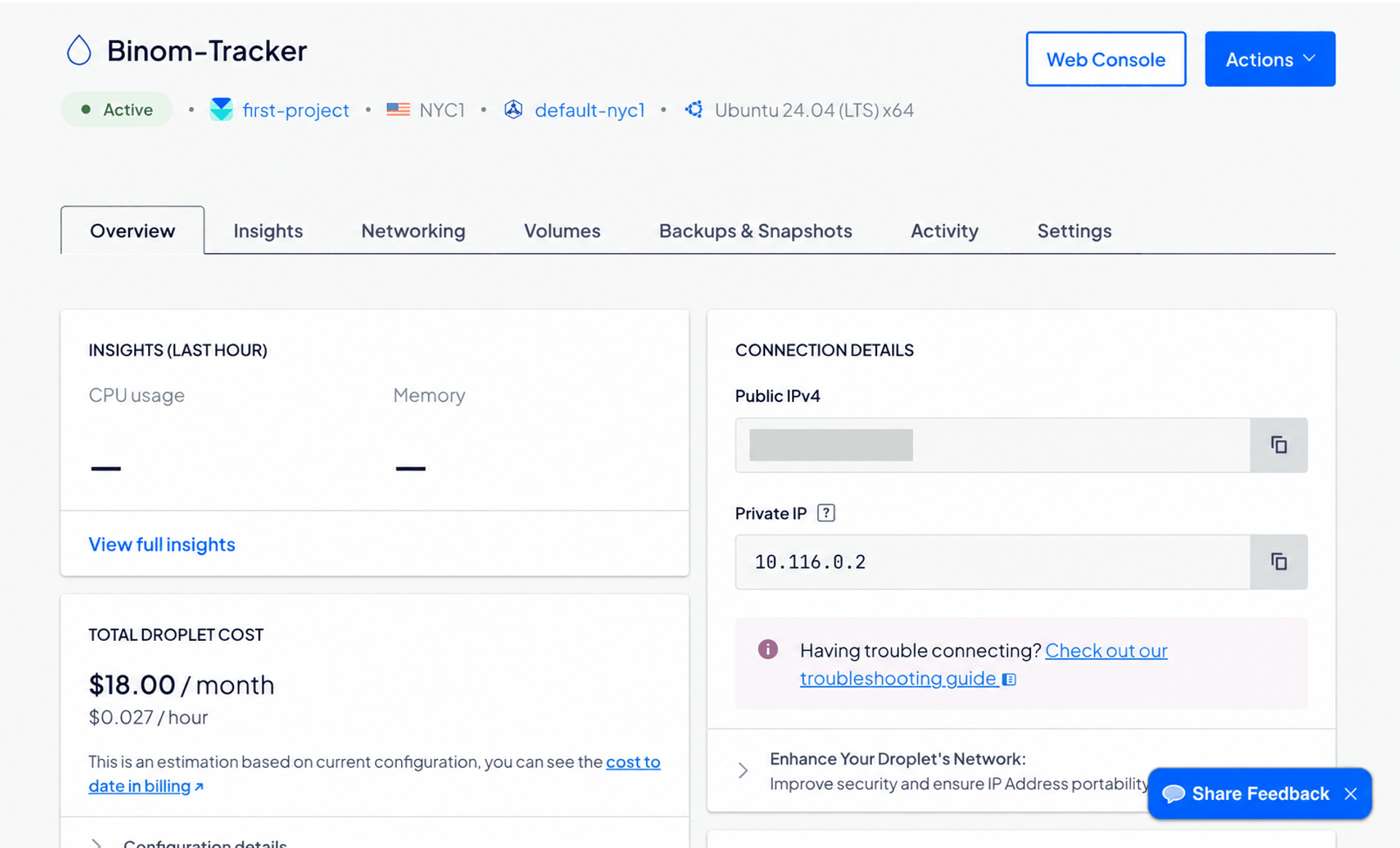Select the Volumes tab
The height and width of the screenshot is (848, 1400).
tap(561, 230)
